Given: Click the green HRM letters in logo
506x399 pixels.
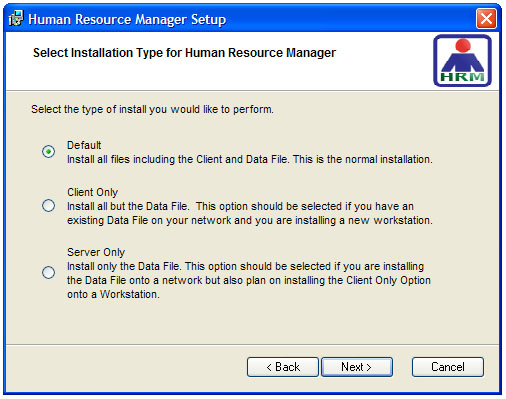Looking at the screenshot, I should [x=462, y=77].
